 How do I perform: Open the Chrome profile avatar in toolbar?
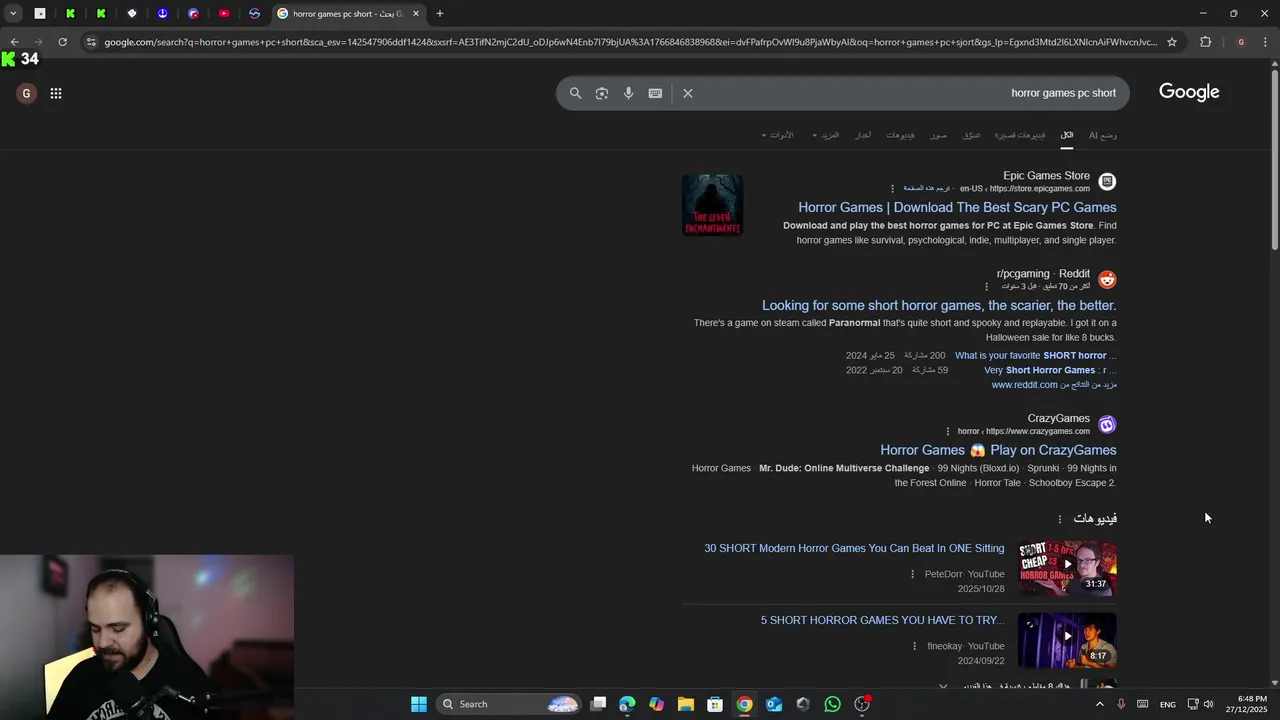(1241, 42)
